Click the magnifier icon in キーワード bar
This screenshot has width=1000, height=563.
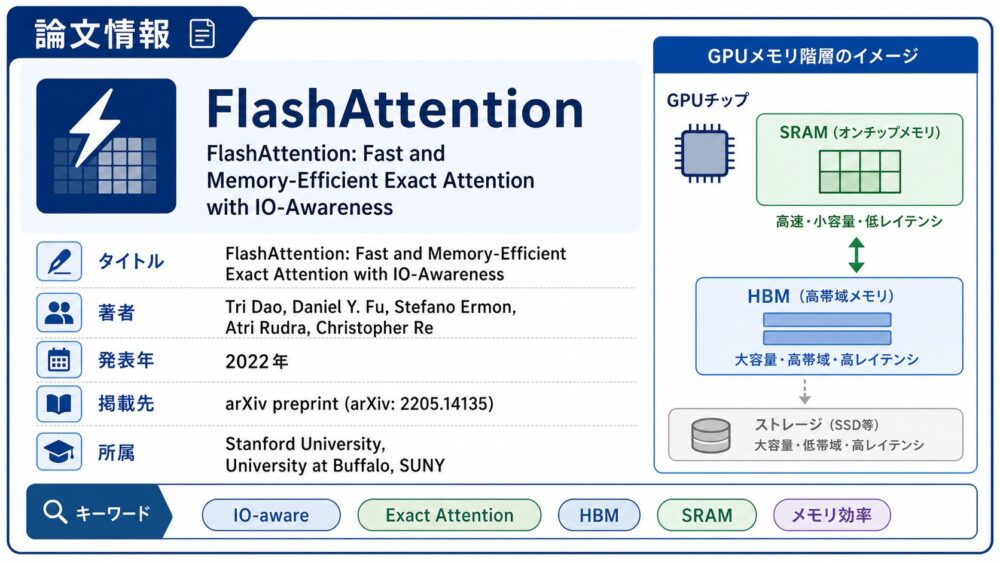55,511
